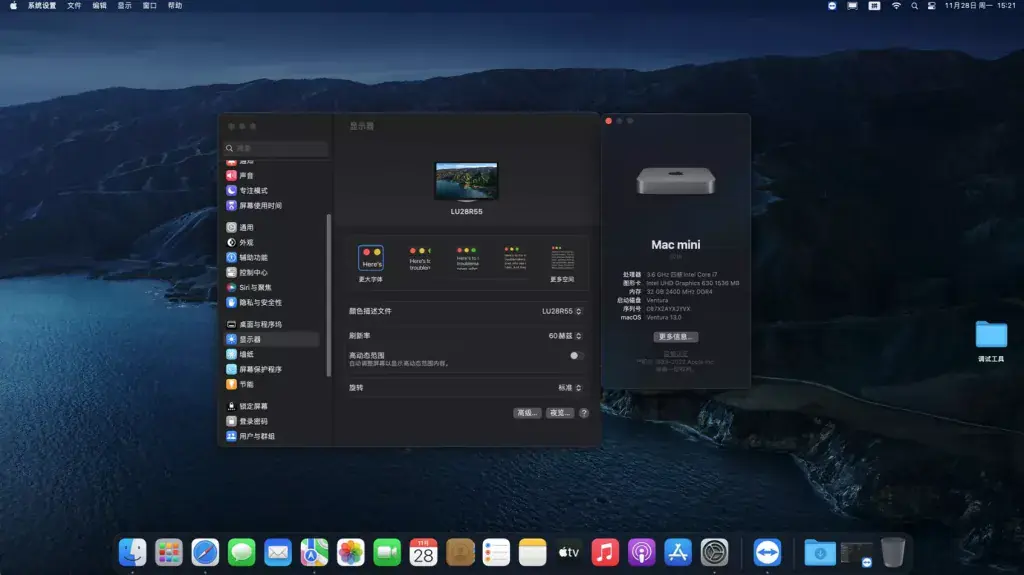This screenshot has height=575, width=1024.
Task: Open 通用 (General) settings in the sidebar
Action: coord(272,227)
